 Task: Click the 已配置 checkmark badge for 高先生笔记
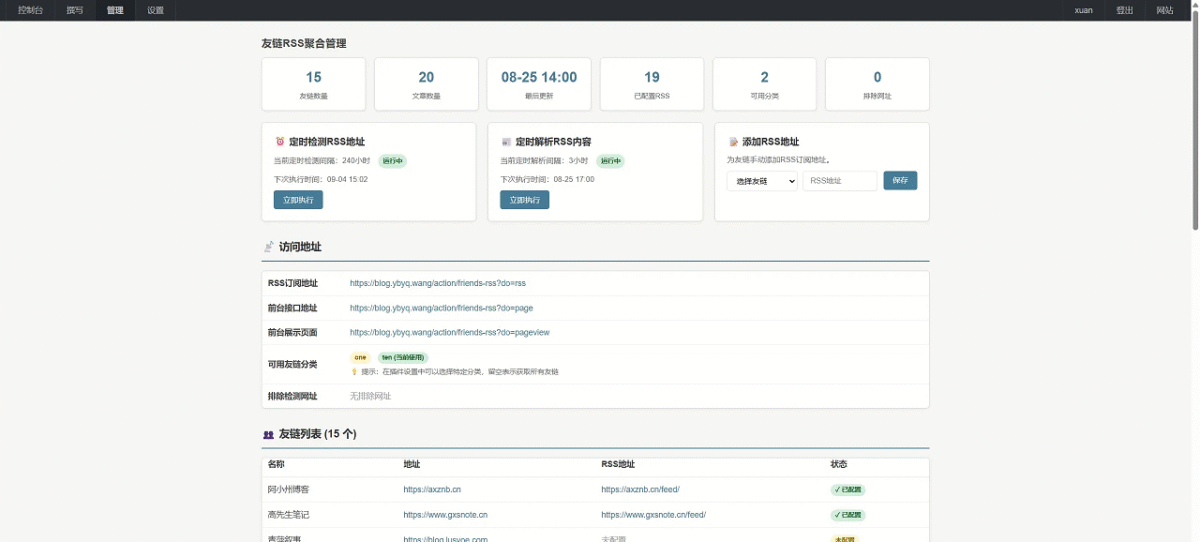pyautogui.click(x=847, y=515)
